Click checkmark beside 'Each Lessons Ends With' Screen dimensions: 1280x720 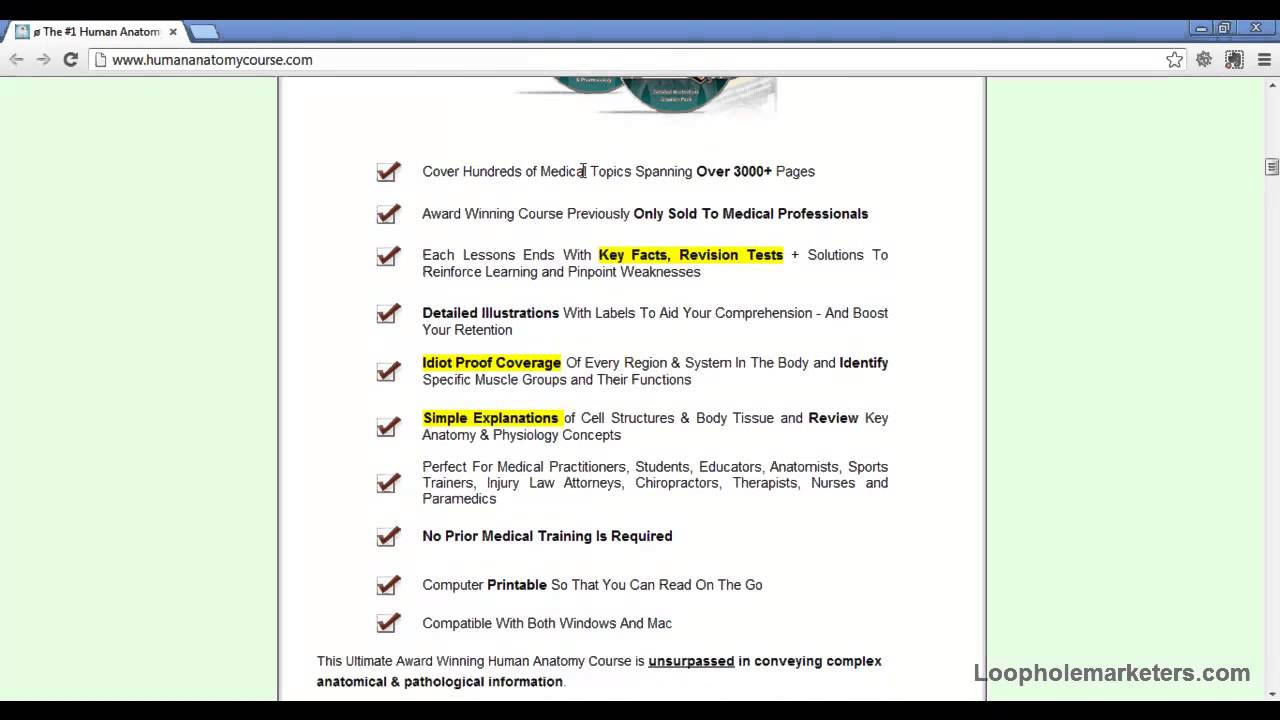[388, 256]
